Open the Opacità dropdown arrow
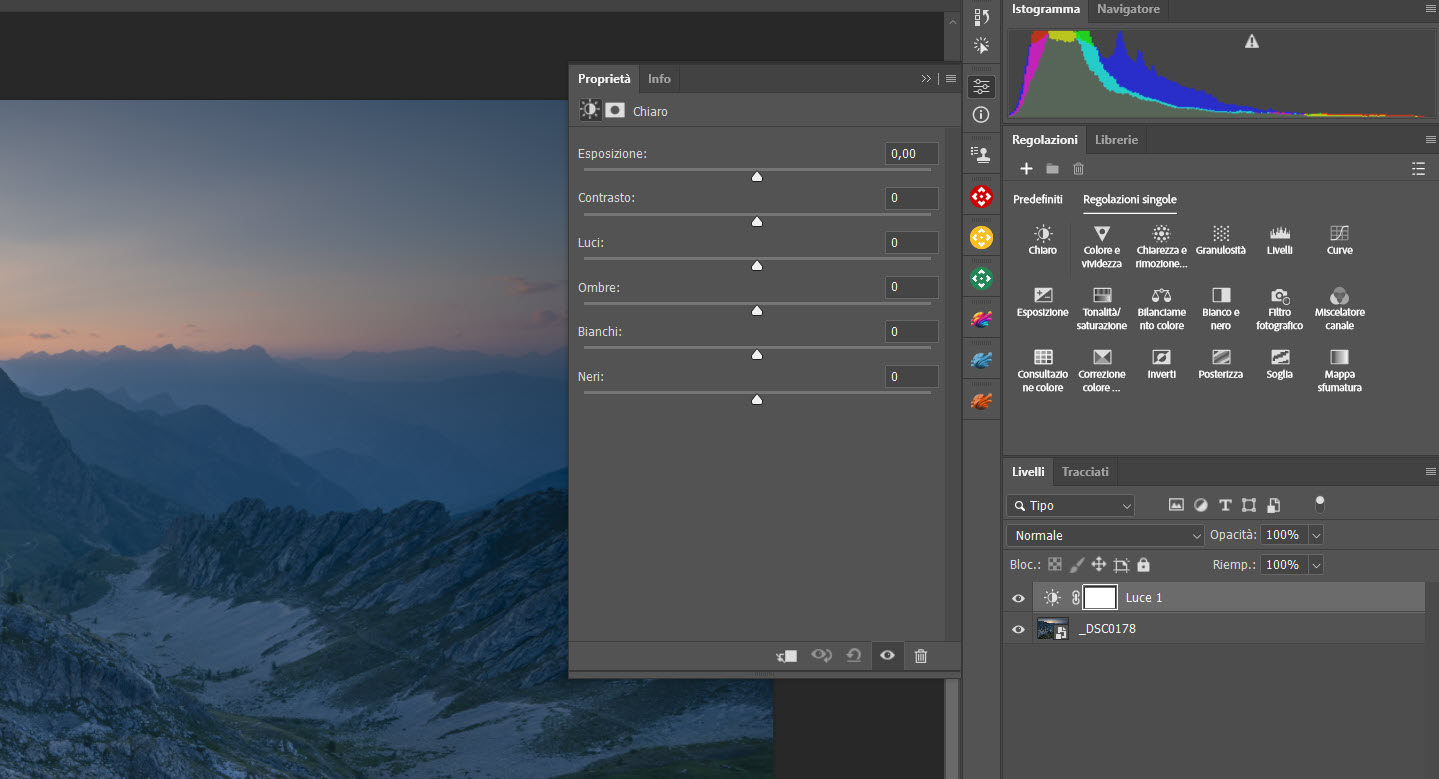Image resolution: width=1439 pixels, height=779 pixels. [1316, 536]
